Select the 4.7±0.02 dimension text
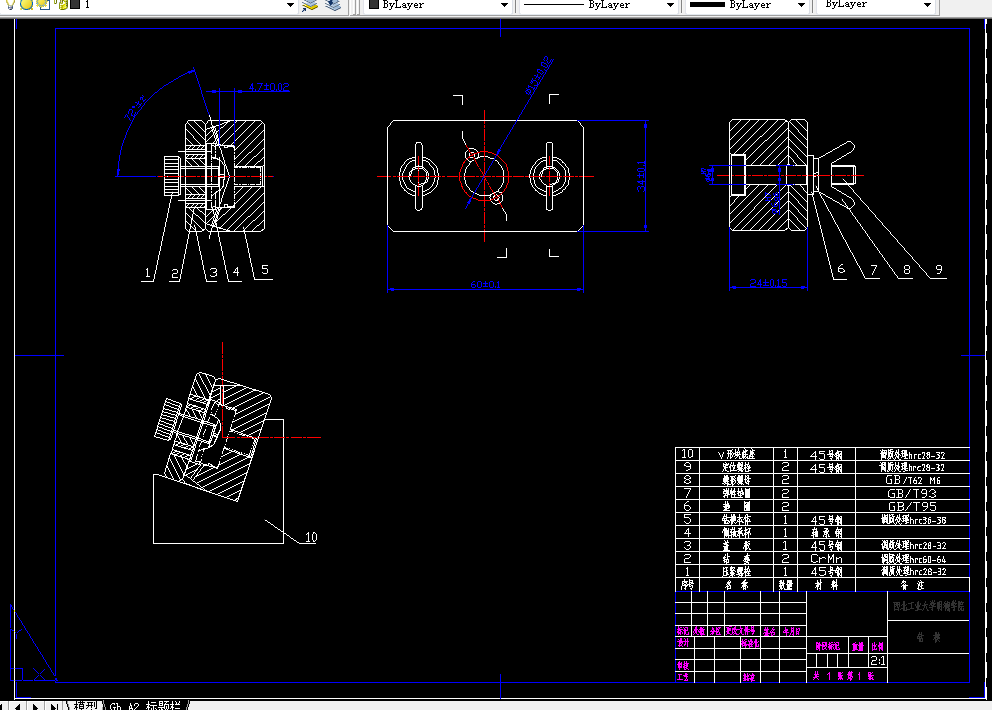 [x=269, y=87]
